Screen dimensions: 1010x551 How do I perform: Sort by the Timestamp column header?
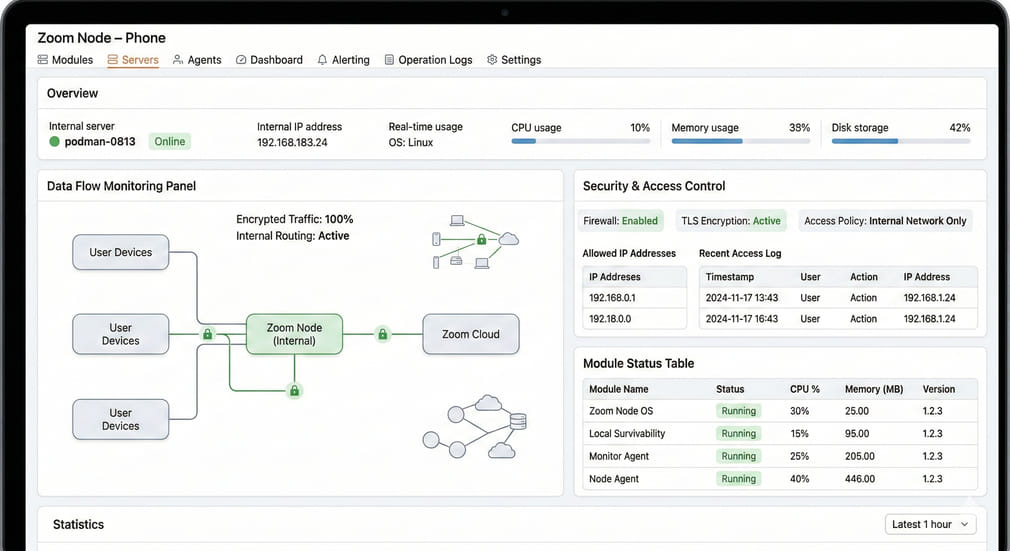click(730, 277)
